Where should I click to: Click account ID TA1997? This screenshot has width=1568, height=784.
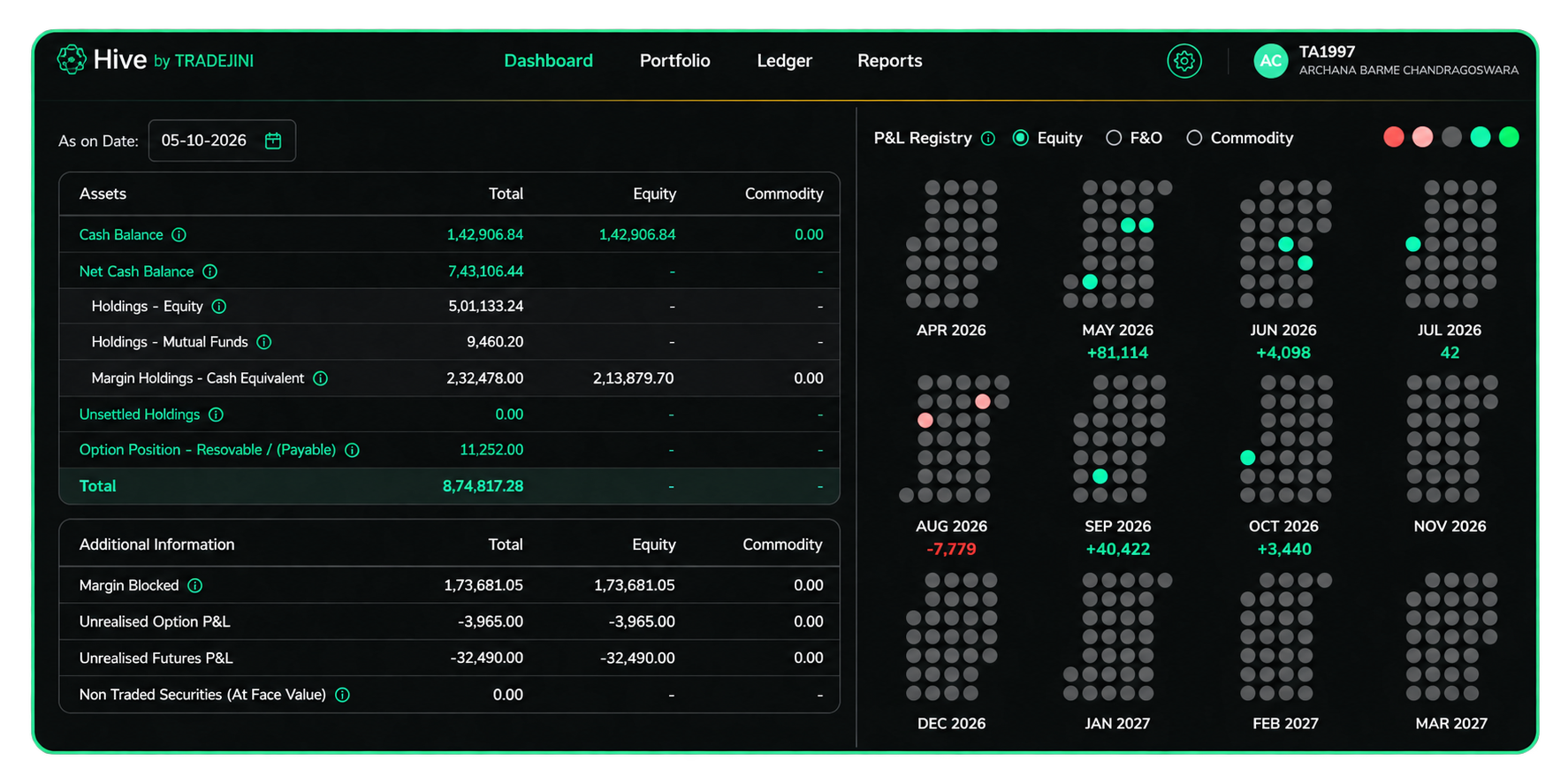[1327, 52]
